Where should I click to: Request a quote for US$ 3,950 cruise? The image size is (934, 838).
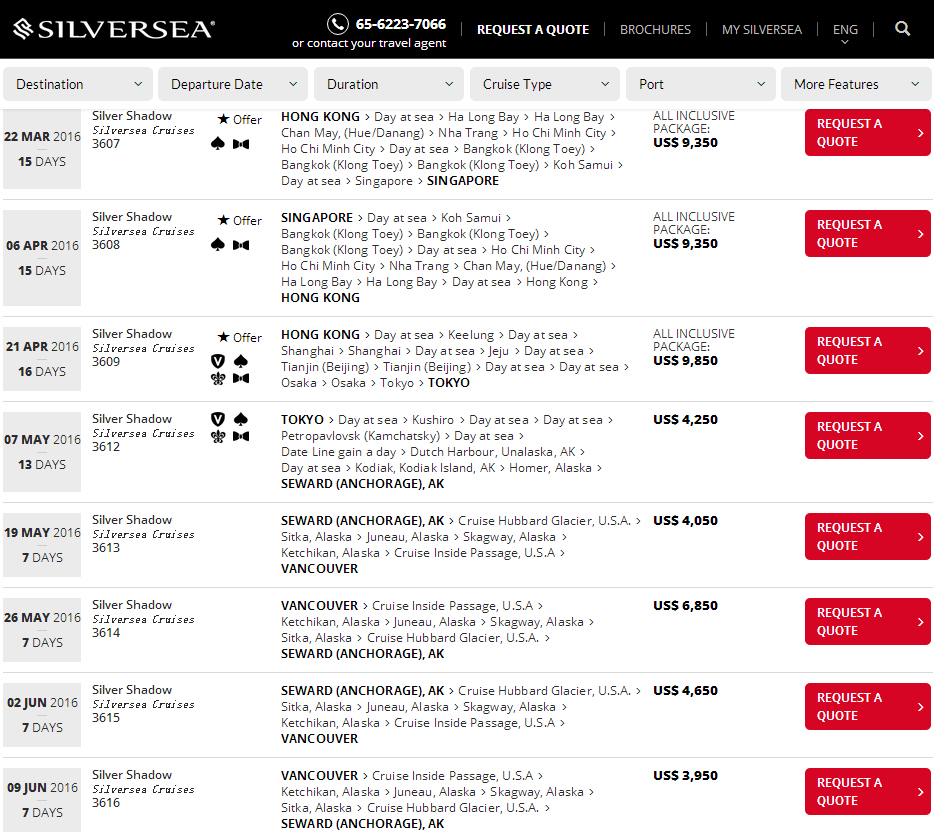(867, 792)
